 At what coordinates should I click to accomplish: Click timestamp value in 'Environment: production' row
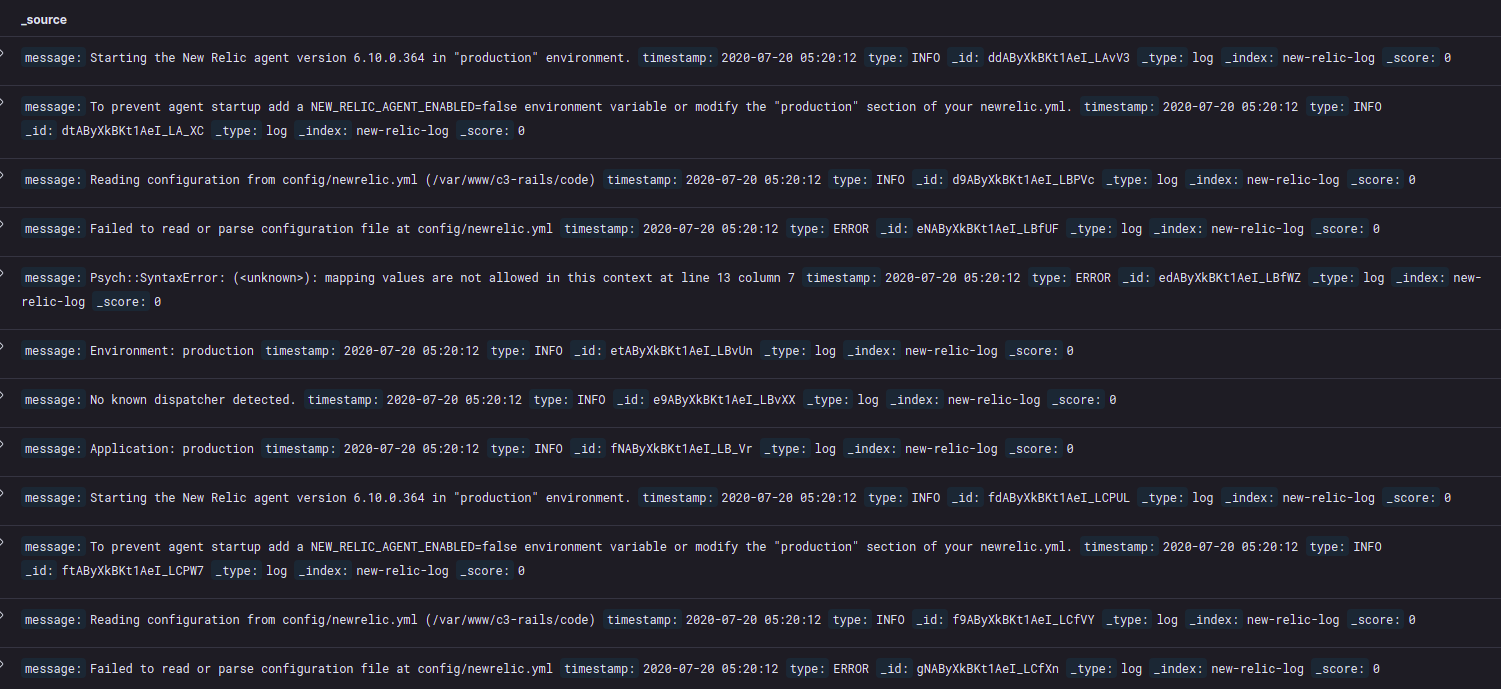[411, 351]
